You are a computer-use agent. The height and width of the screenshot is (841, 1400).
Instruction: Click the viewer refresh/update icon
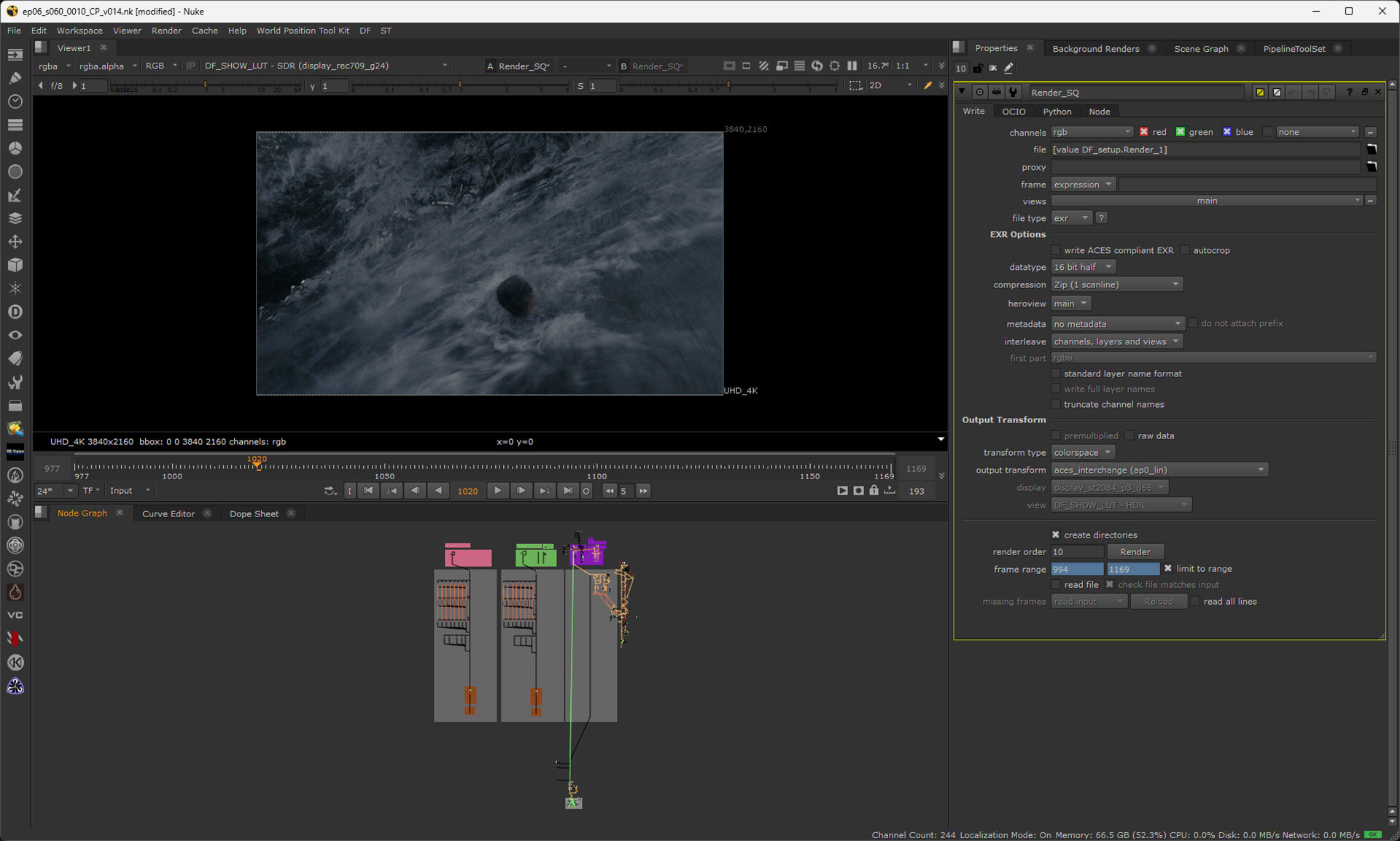pyautogui.click(x=817, y=66)
